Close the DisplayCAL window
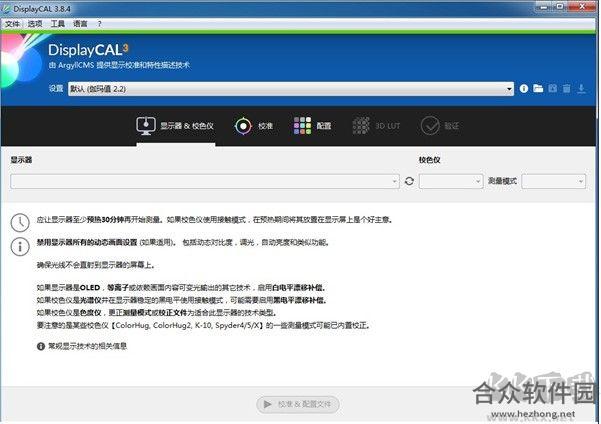 [x=582, y=7]
